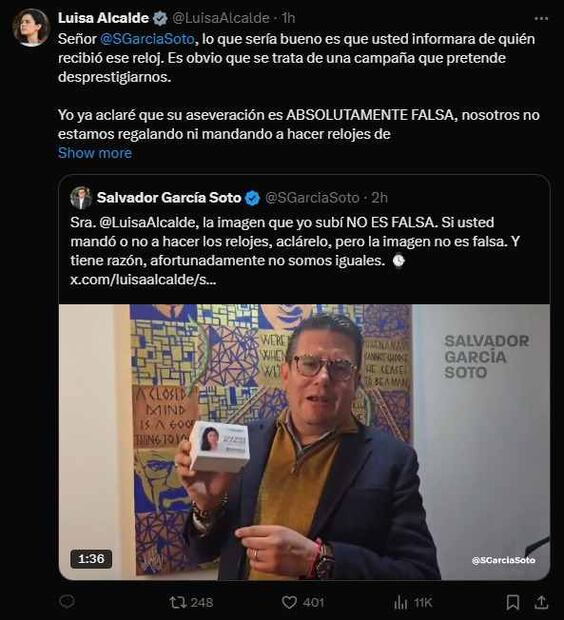Screen dimensions: 564x620
Task: Share the tweet via upload icon
Action: (541, 602)
